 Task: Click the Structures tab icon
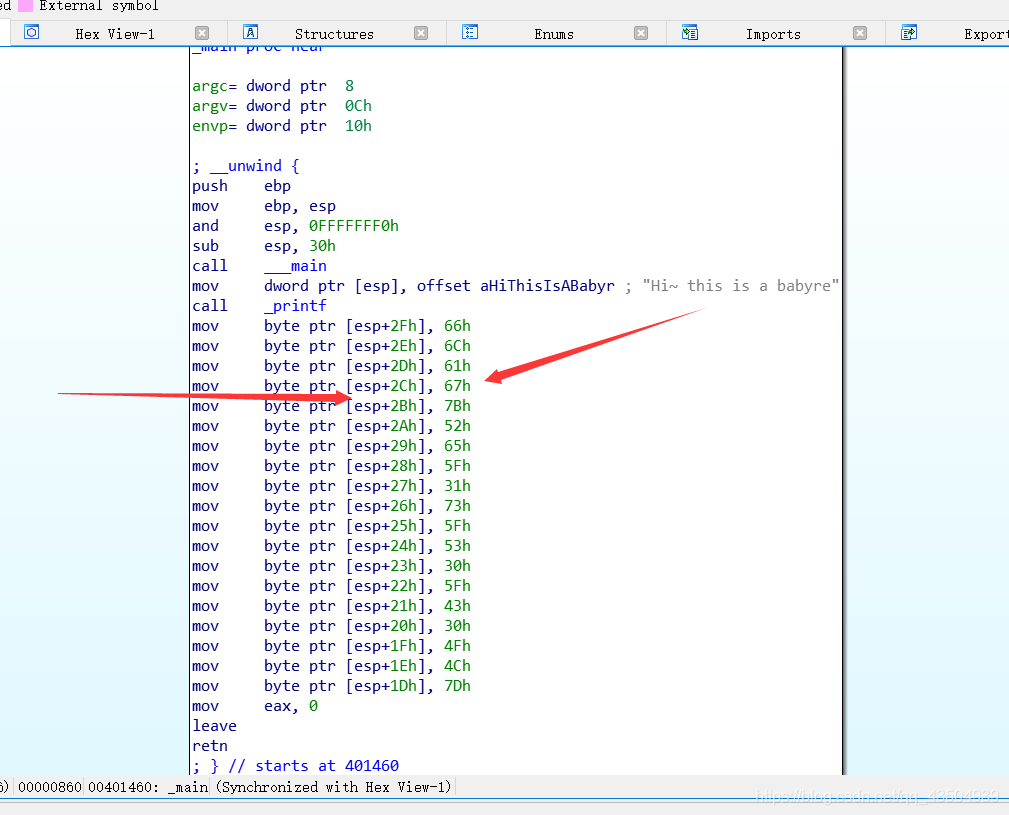pyautogui.click(x=250, y=32)
